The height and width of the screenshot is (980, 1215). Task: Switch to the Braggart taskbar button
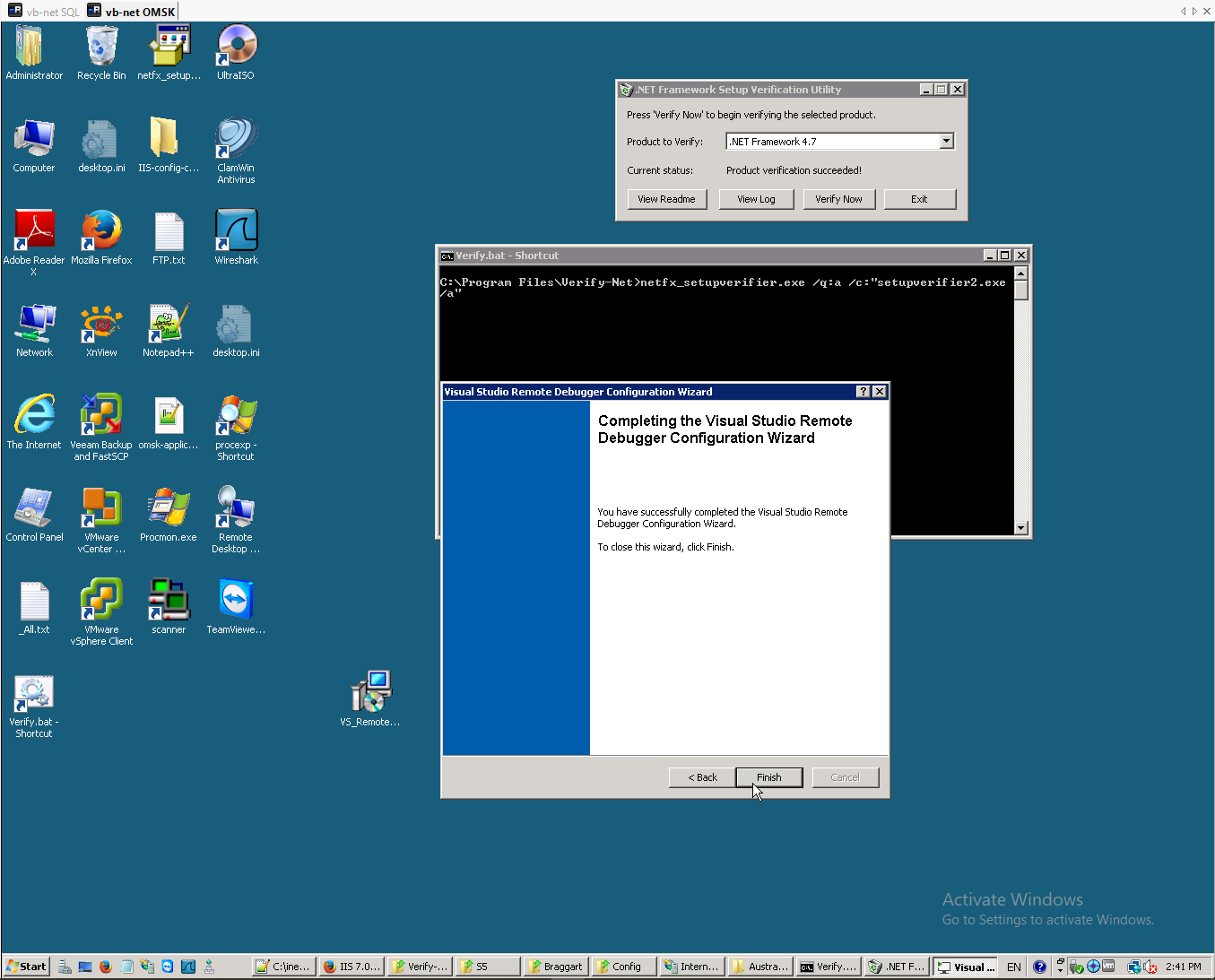pos(556,967)
